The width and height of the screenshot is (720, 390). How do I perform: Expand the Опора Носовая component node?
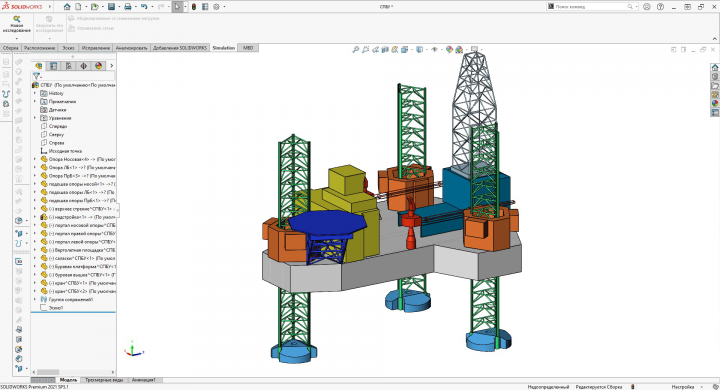tap(35, 159)
